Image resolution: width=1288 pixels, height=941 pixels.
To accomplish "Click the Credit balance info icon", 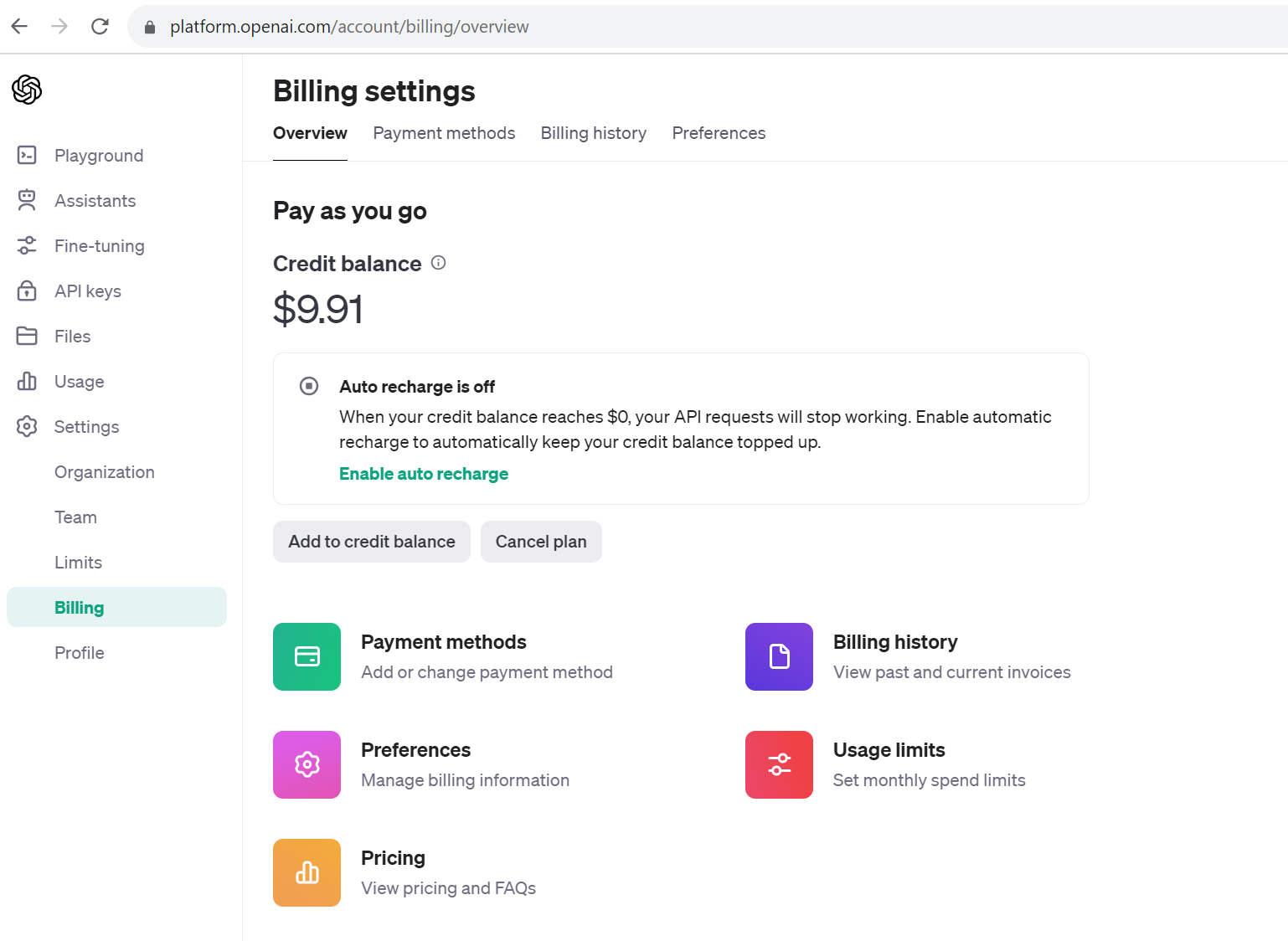I will 438,263.
